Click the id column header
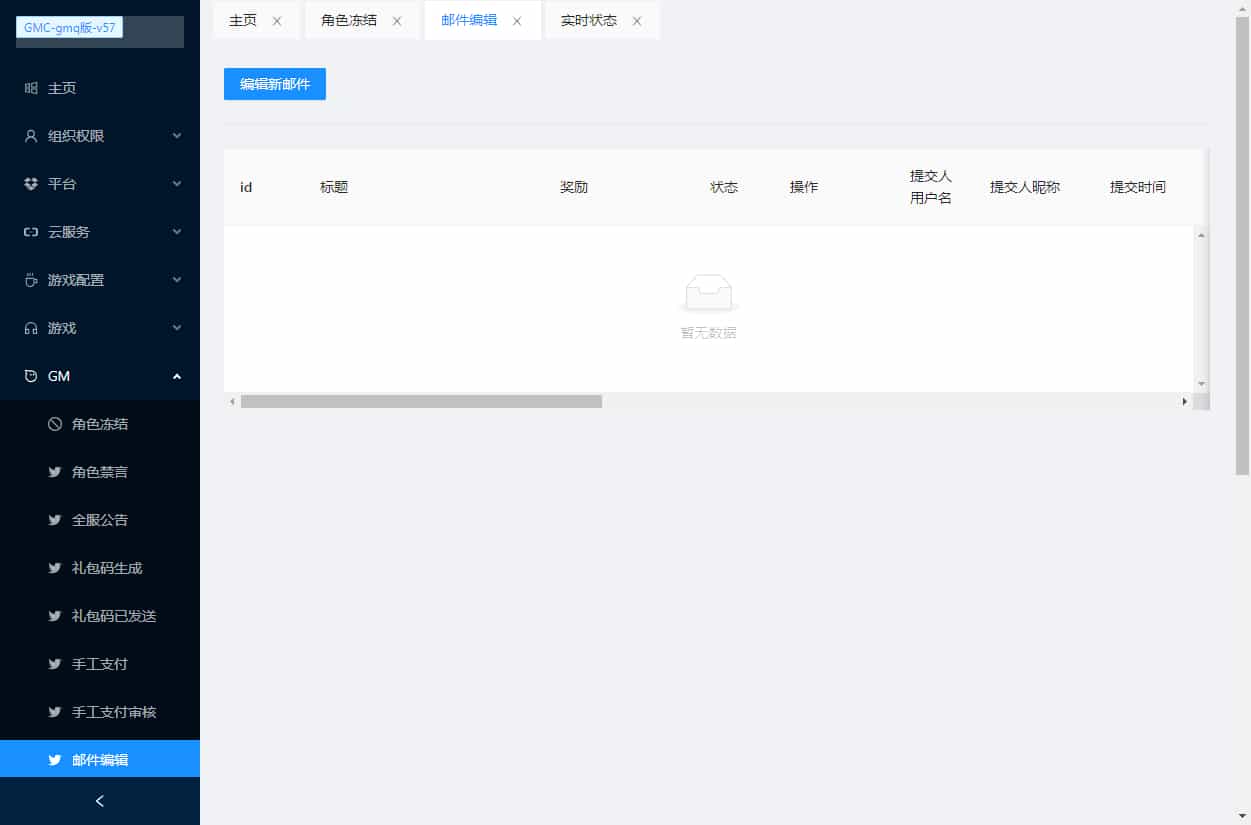Image resolution: width=1251 pixels, height=825 pixels. [246, 187]
